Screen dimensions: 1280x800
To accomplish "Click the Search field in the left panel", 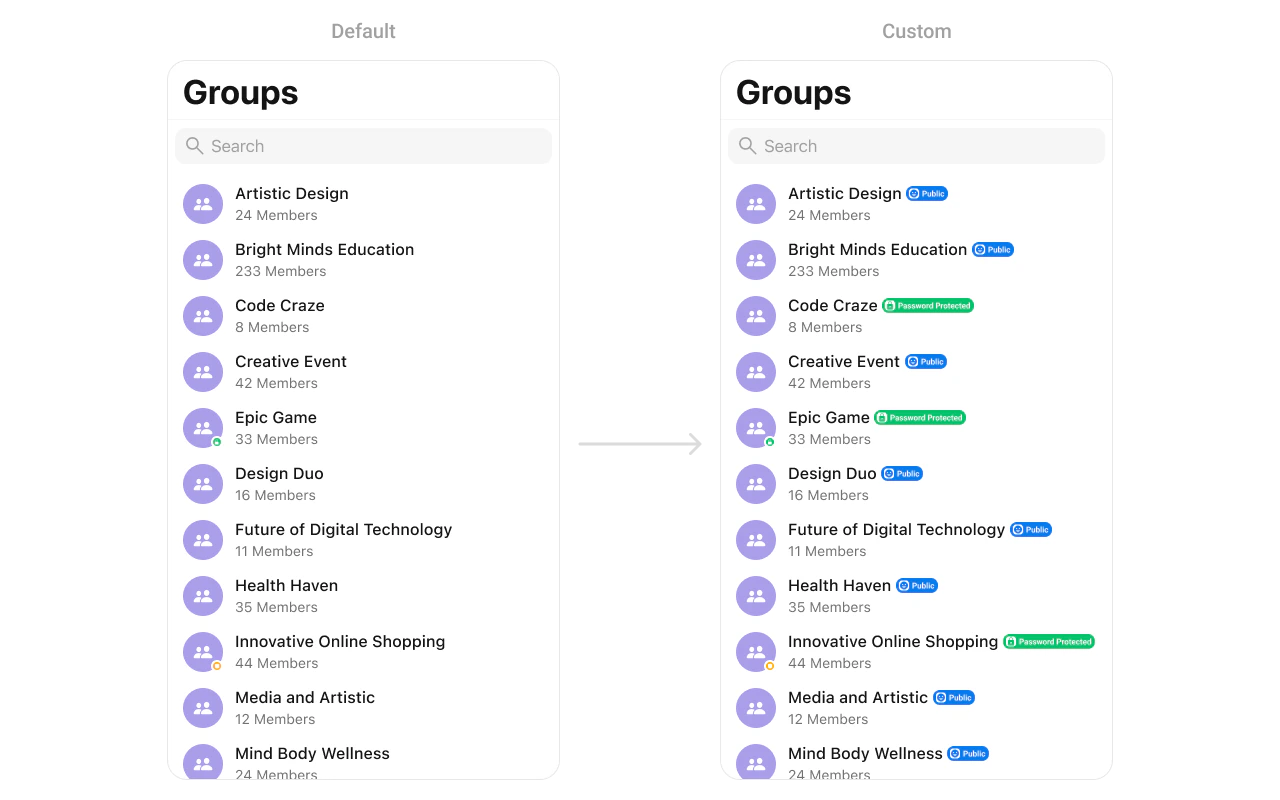I will click(363, 145).
